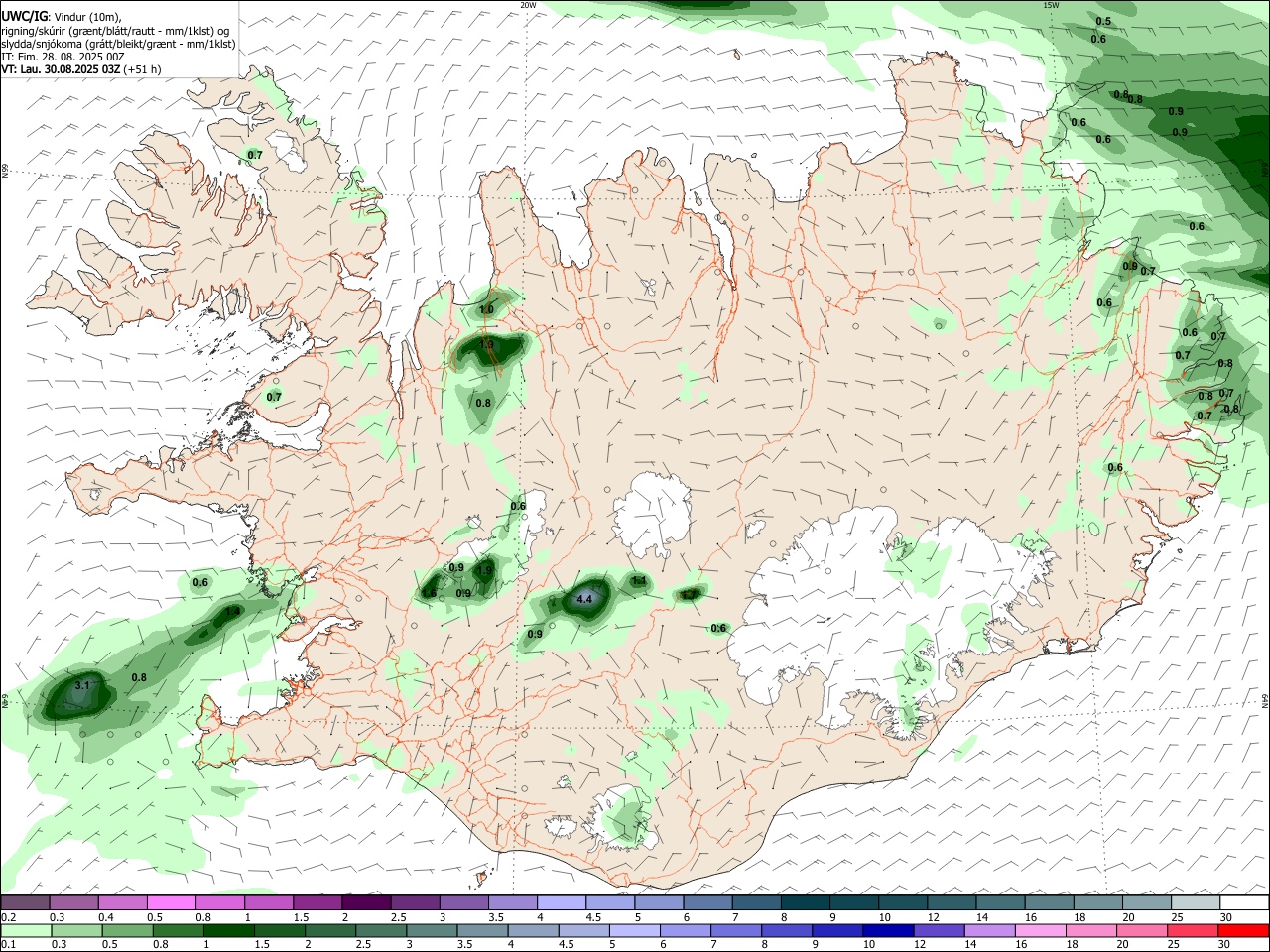
Task: Select the bright pink 0.5 swatch in the snow legend
Action: (x=172, y=903)
